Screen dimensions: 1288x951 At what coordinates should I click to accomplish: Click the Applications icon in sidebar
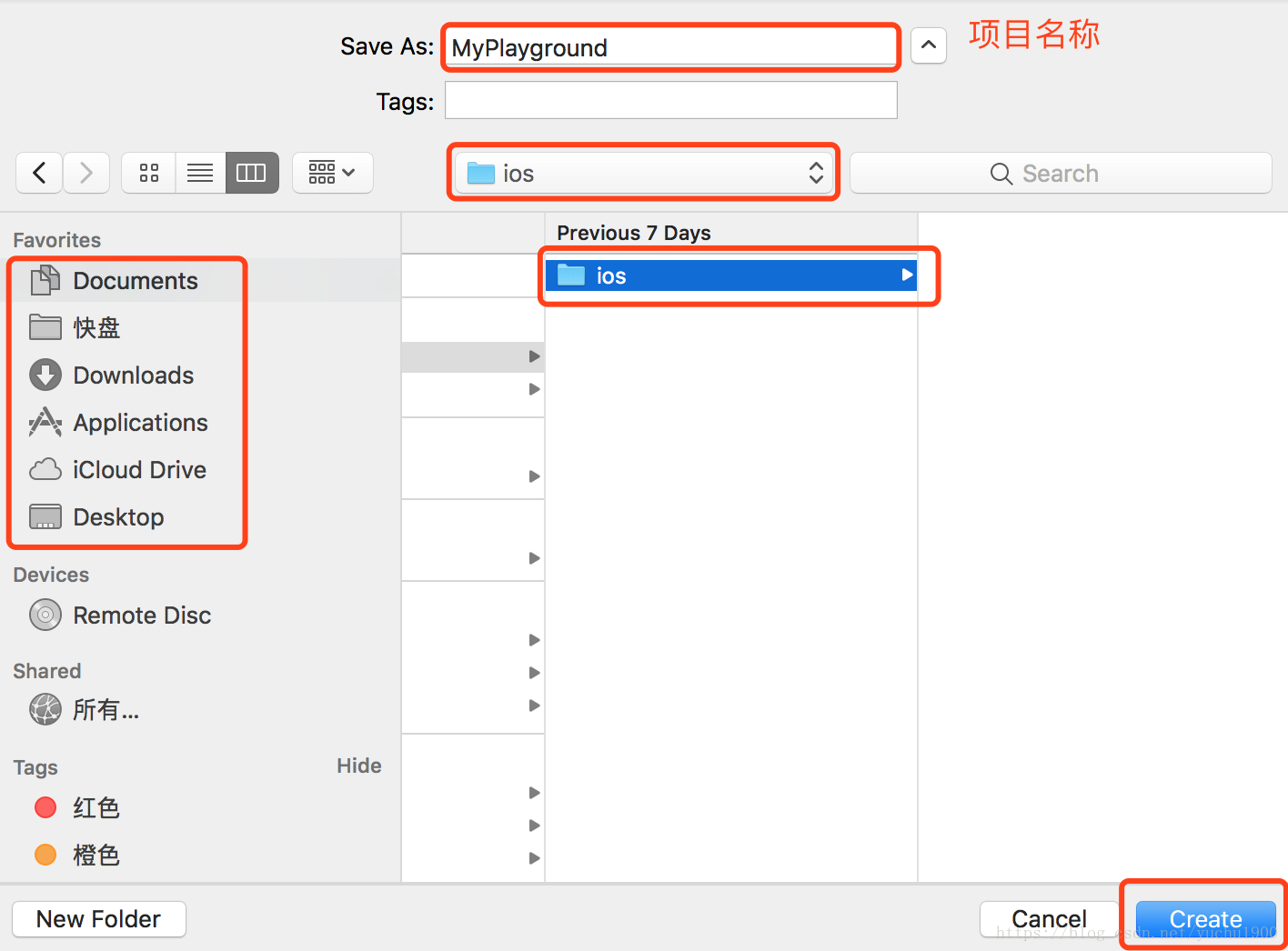pos(45,422)
